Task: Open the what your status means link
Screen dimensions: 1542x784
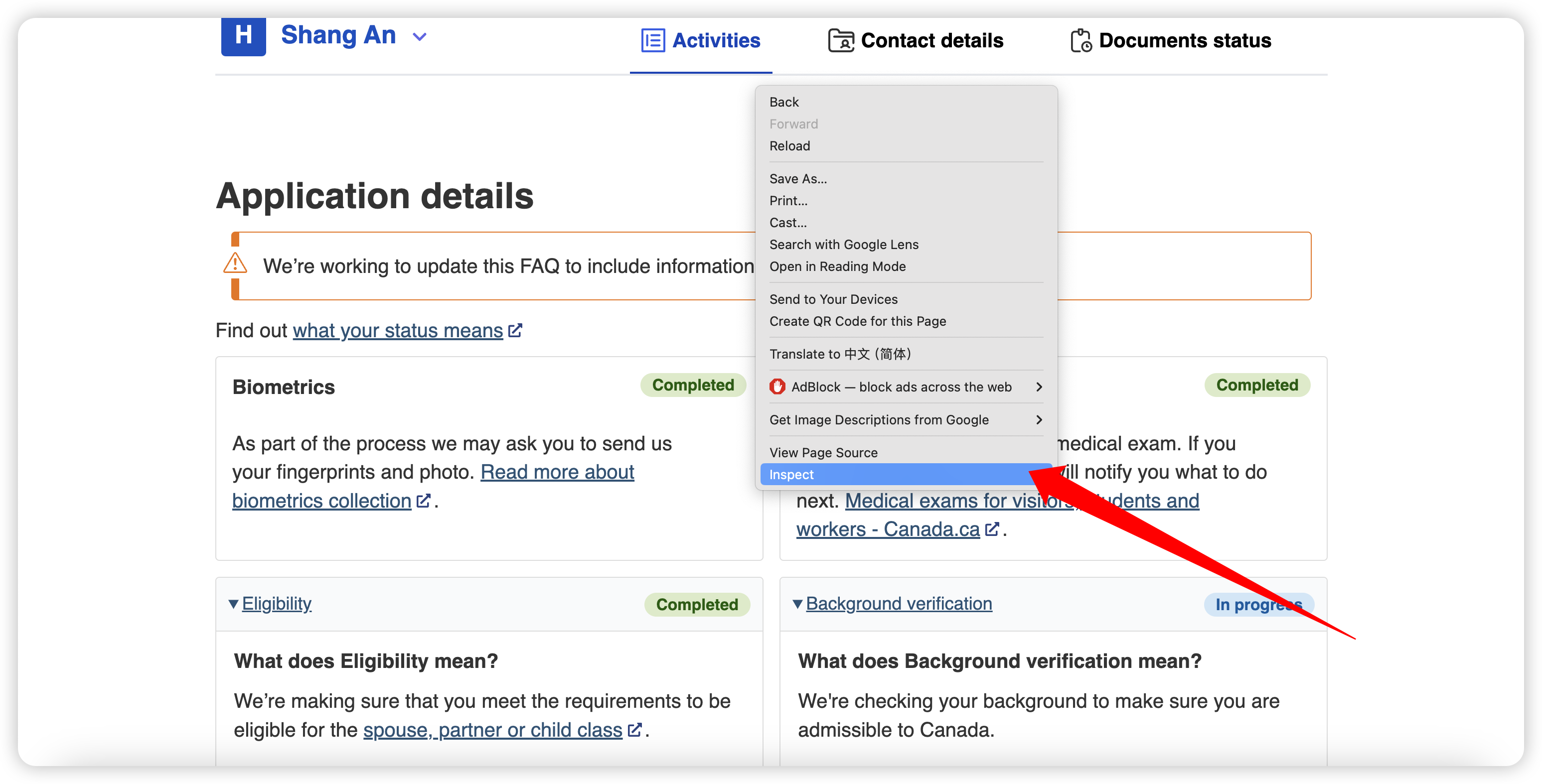Action: tap(398, 330)
